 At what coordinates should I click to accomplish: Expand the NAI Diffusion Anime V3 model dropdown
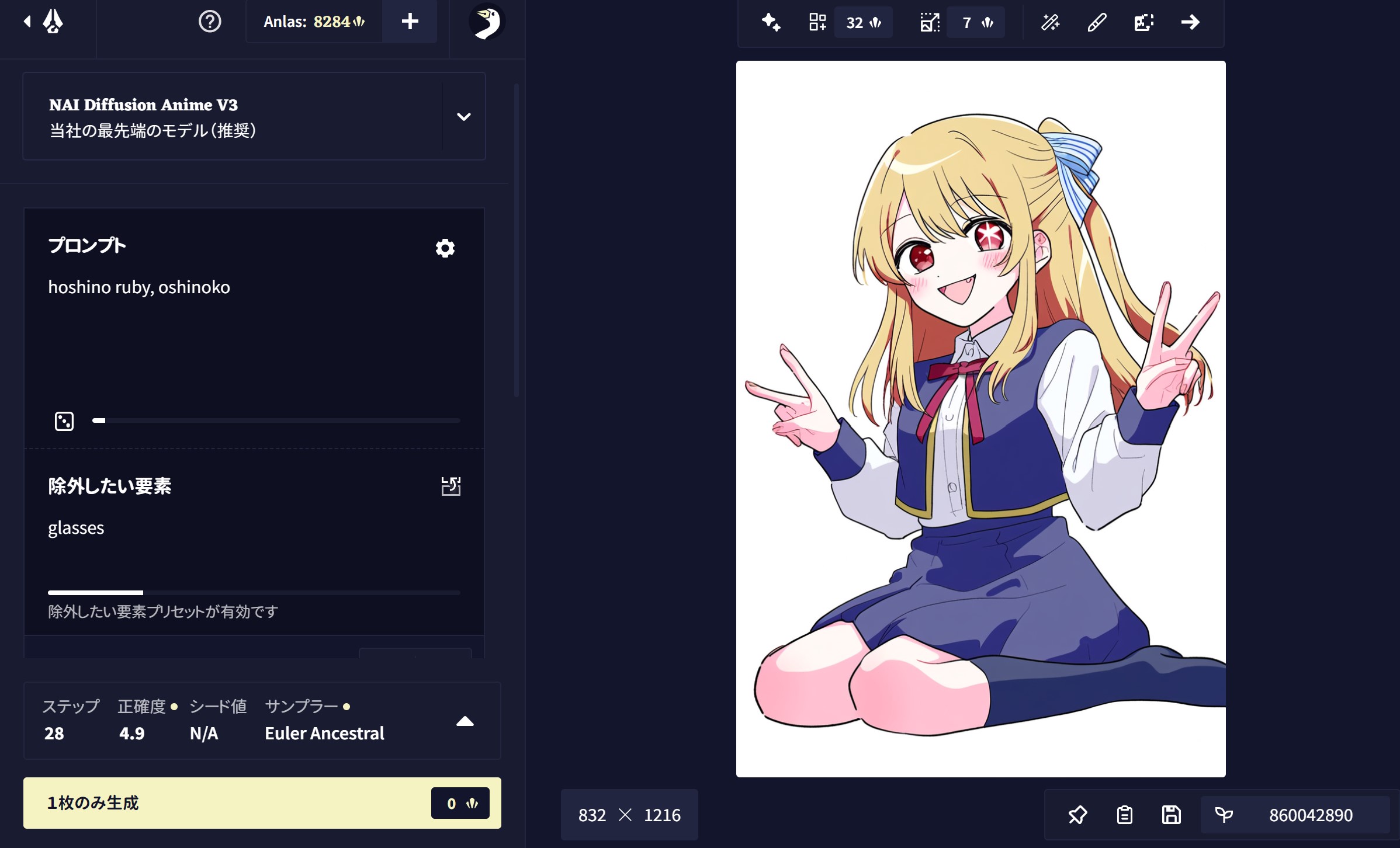click(x=463, y=116)
